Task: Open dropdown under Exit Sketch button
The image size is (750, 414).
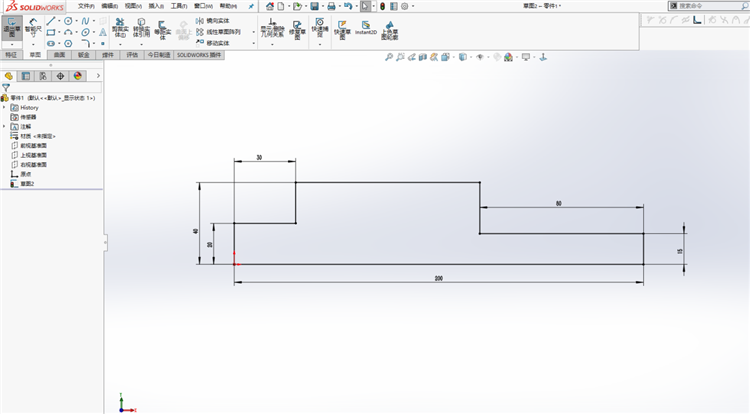Action: click(x=12, y=44)
